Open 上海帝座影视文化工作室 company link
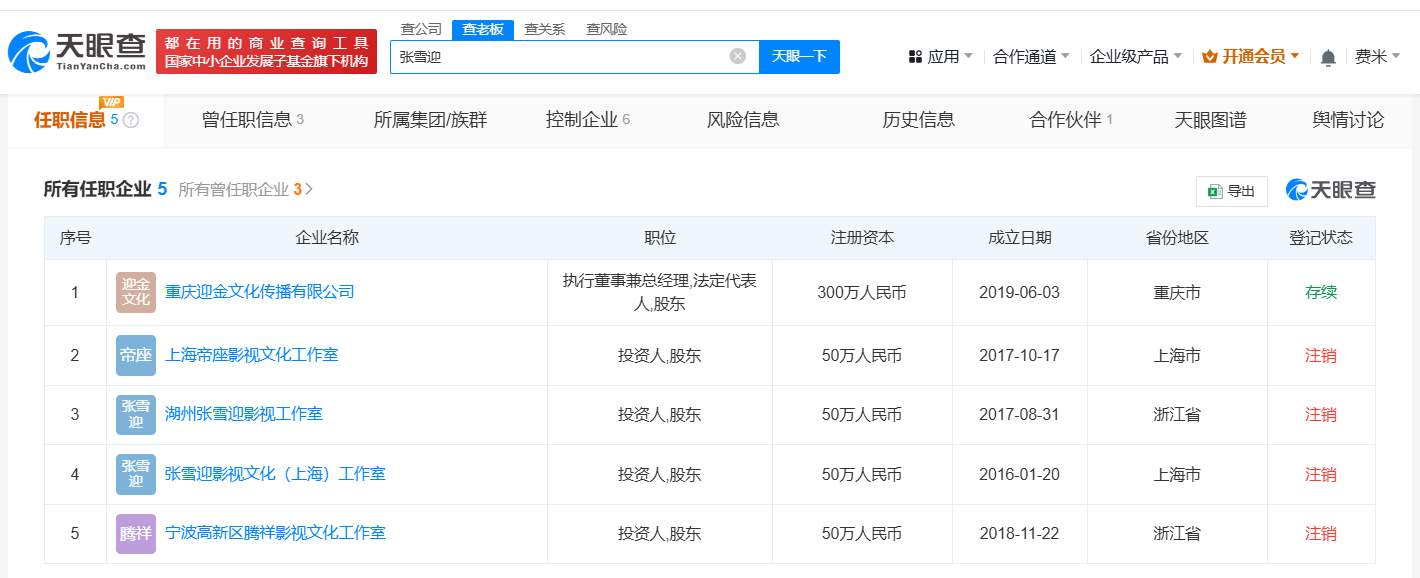This screenshot has height=578, width=1420. pyautogui.click(x=251, y=355)
